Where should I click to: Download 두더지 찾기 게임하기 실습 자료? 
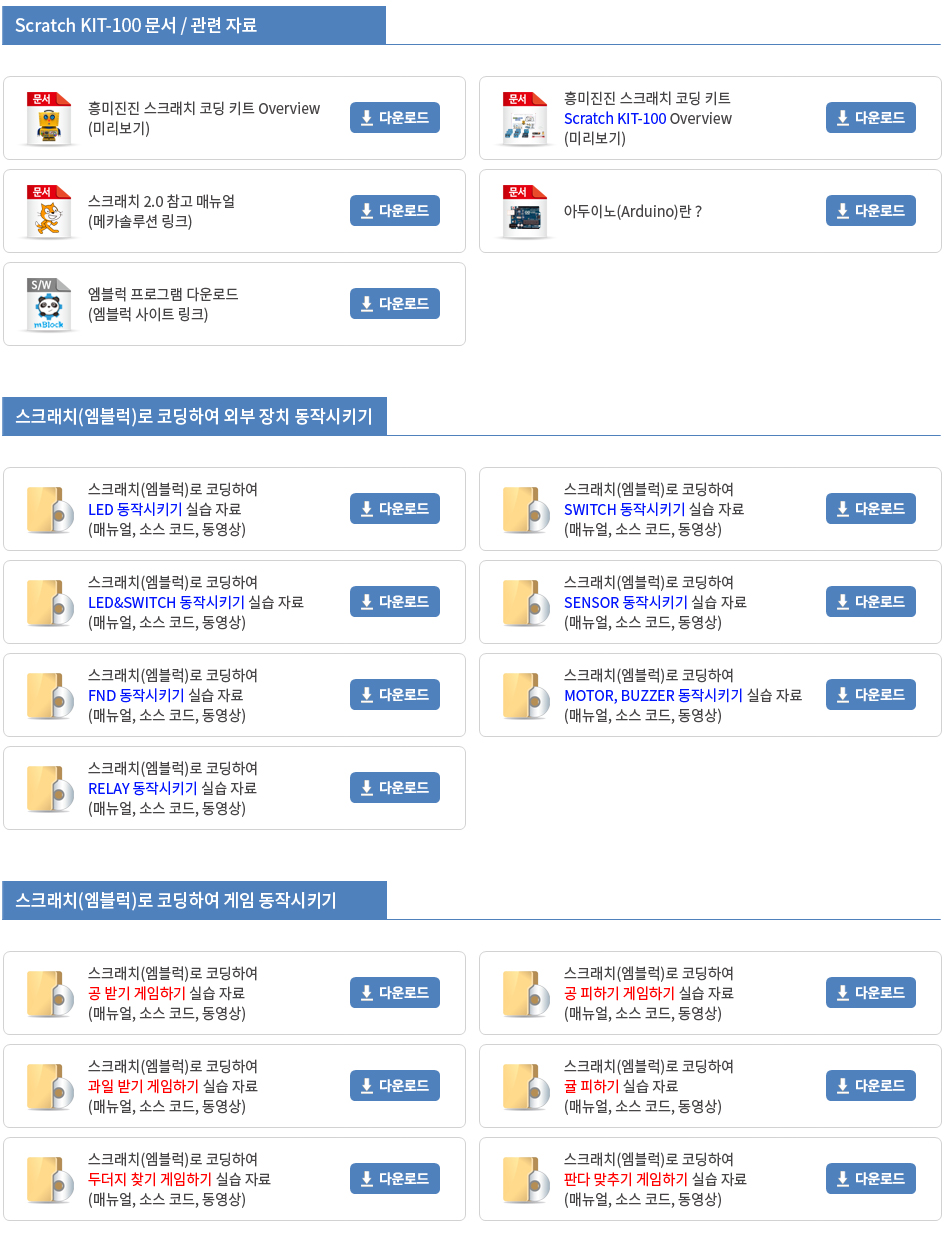tap(395, 1179)
